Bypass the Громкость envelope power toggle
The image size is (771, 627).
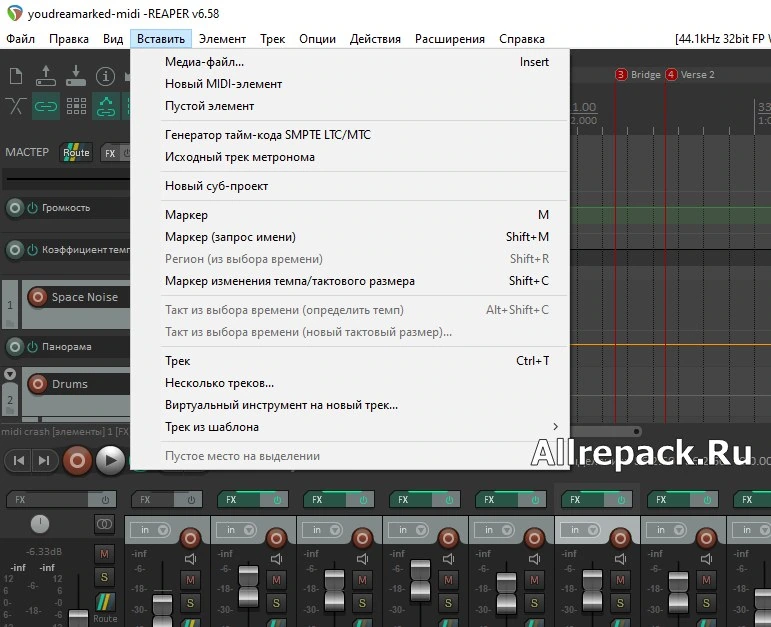click(x=32, y=208)
